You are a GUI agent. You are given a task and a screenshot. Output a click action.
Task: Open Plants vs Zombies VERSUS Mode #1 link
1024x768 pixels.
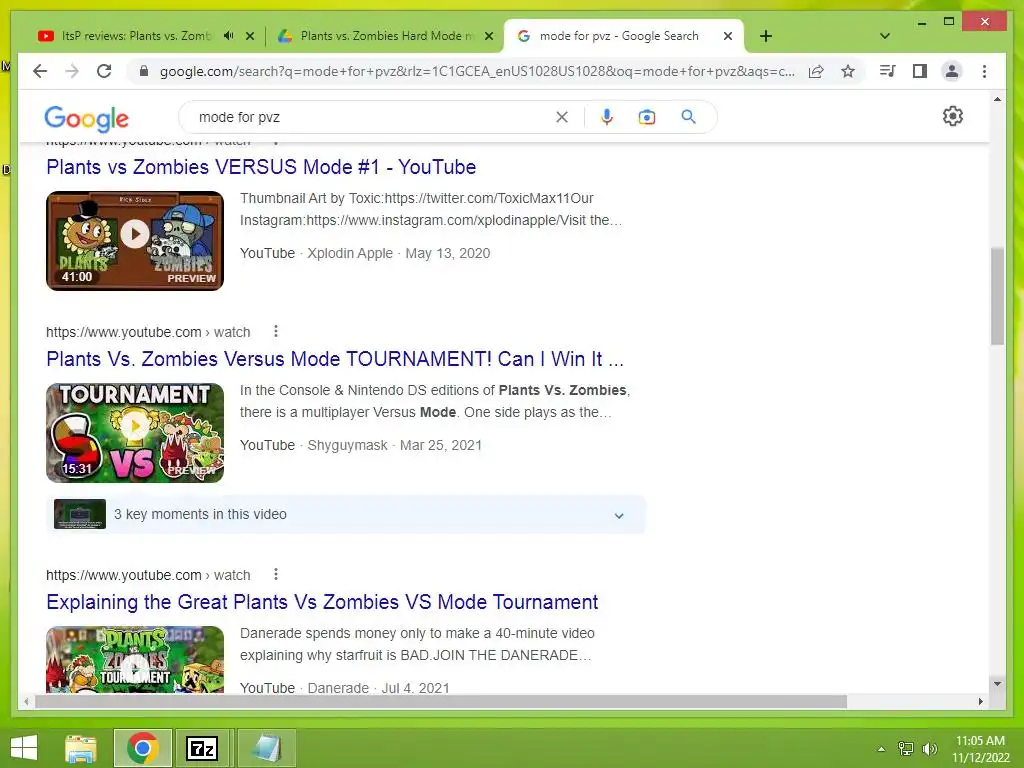pos(261,167)
